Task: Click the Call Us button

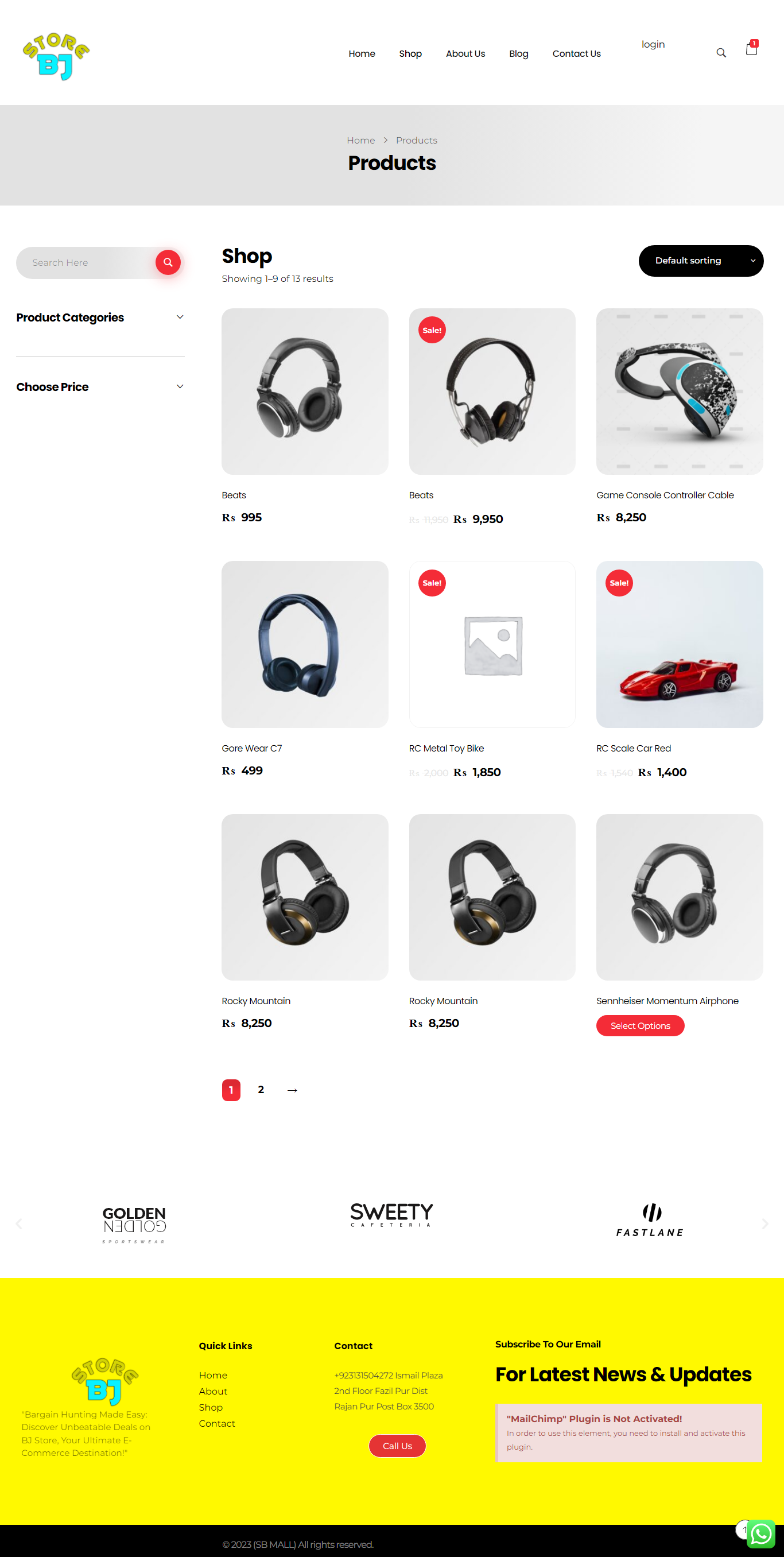Action: coord(397,1446)
